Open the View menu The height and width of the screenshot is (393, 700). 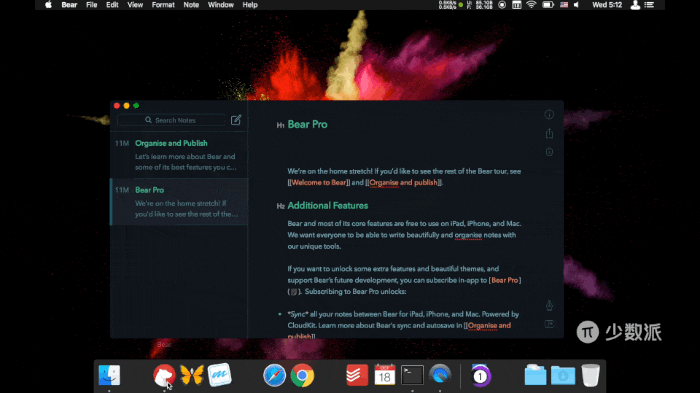[135, 5]
